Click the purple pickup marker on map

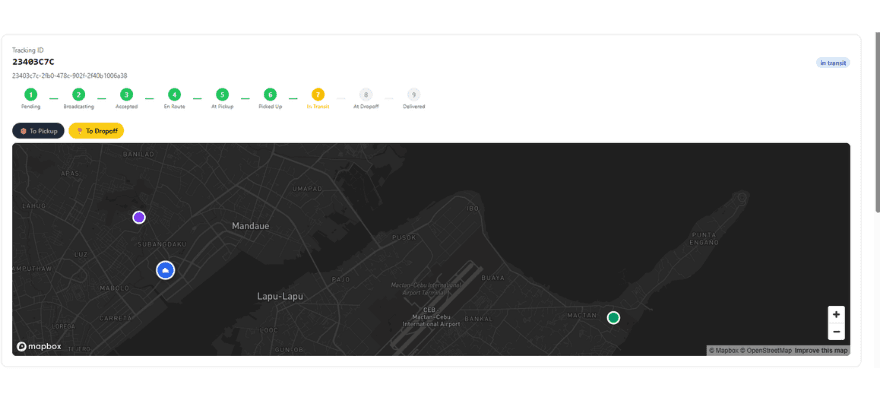(x=139, y=217)
